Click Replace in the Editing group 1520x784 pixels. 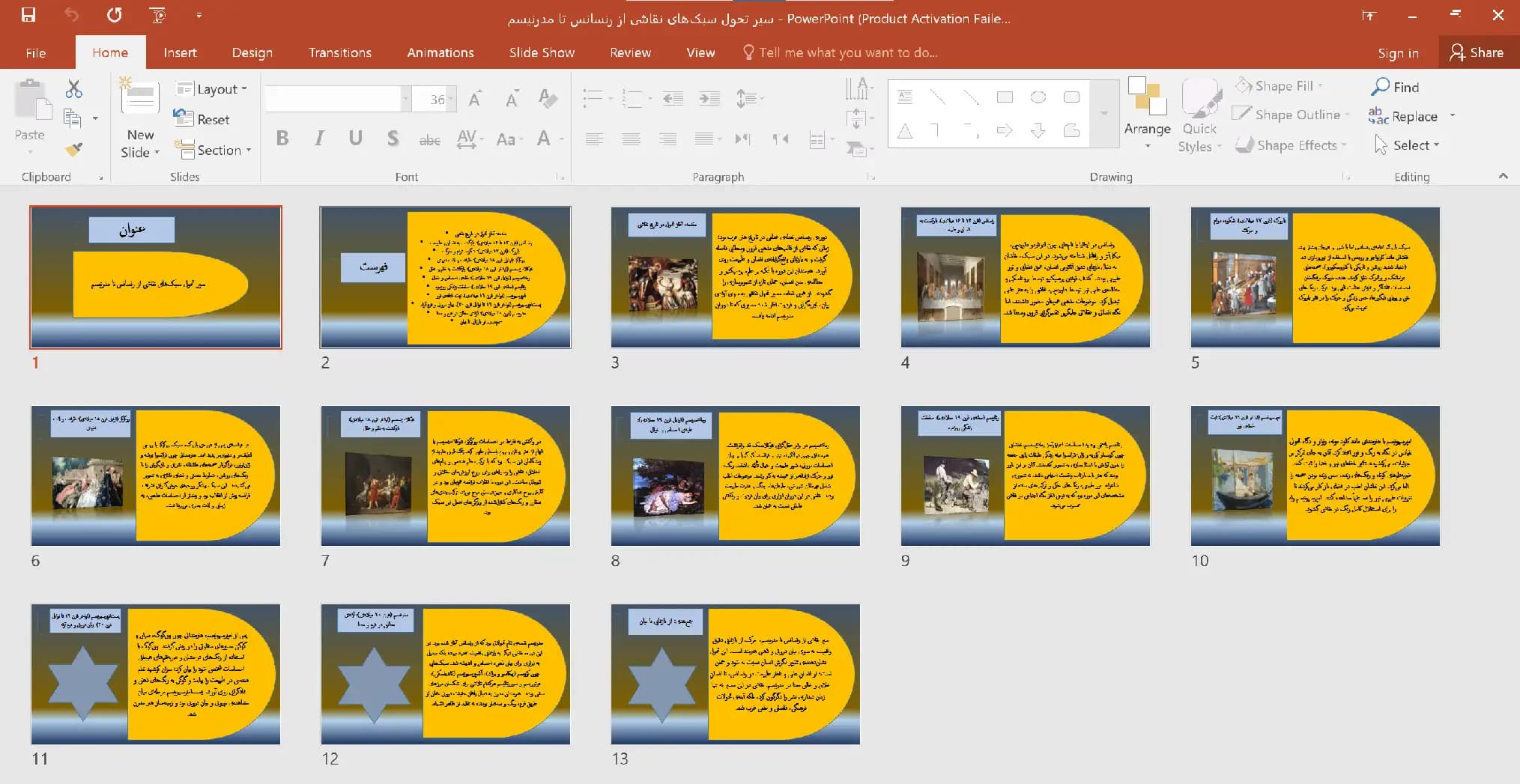click(x=1403, y=116)
